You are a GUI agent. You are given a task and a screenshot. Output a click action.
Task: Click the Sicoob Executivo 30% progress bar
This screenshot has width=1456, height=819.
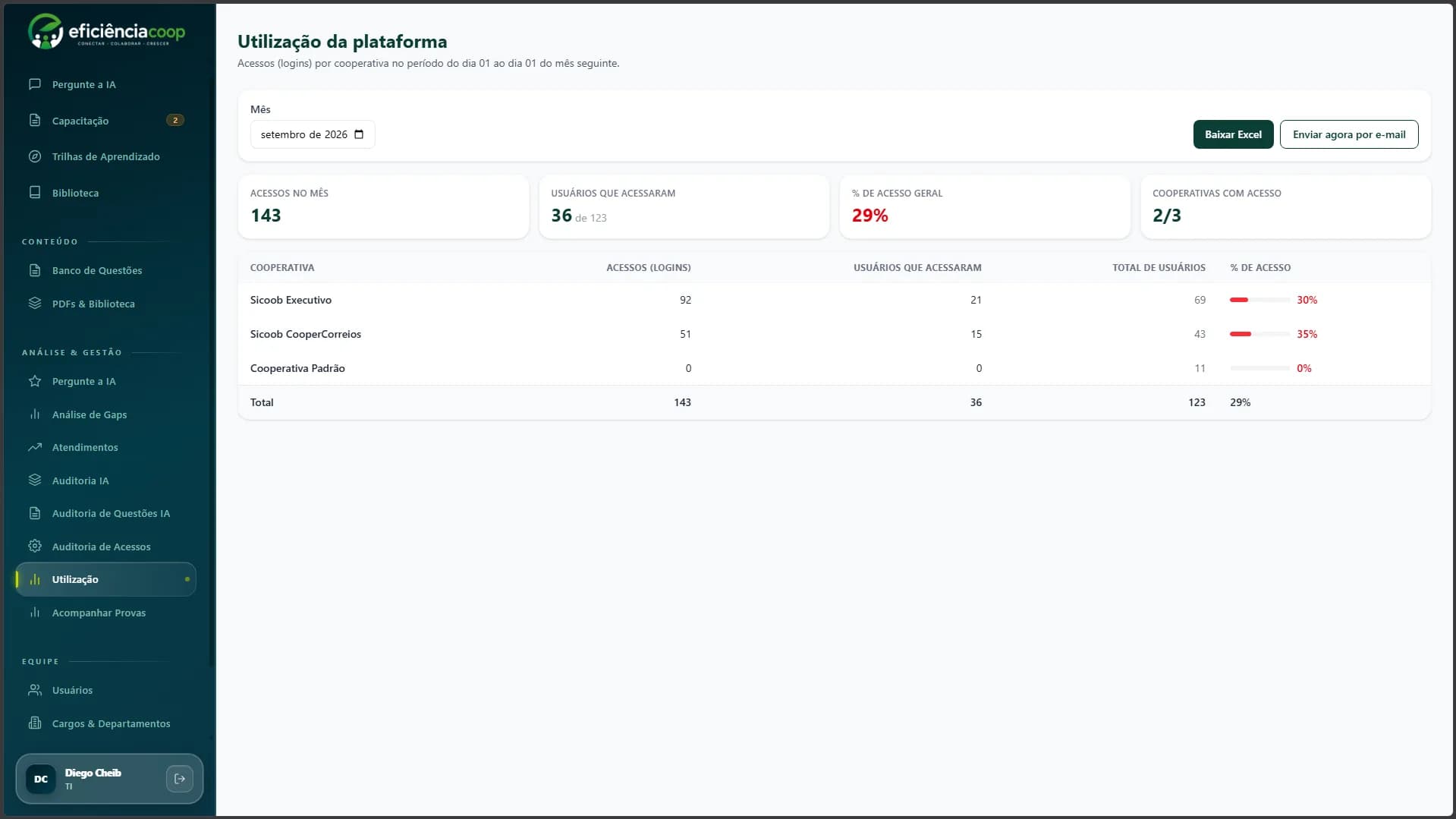tap(1259, 300)
